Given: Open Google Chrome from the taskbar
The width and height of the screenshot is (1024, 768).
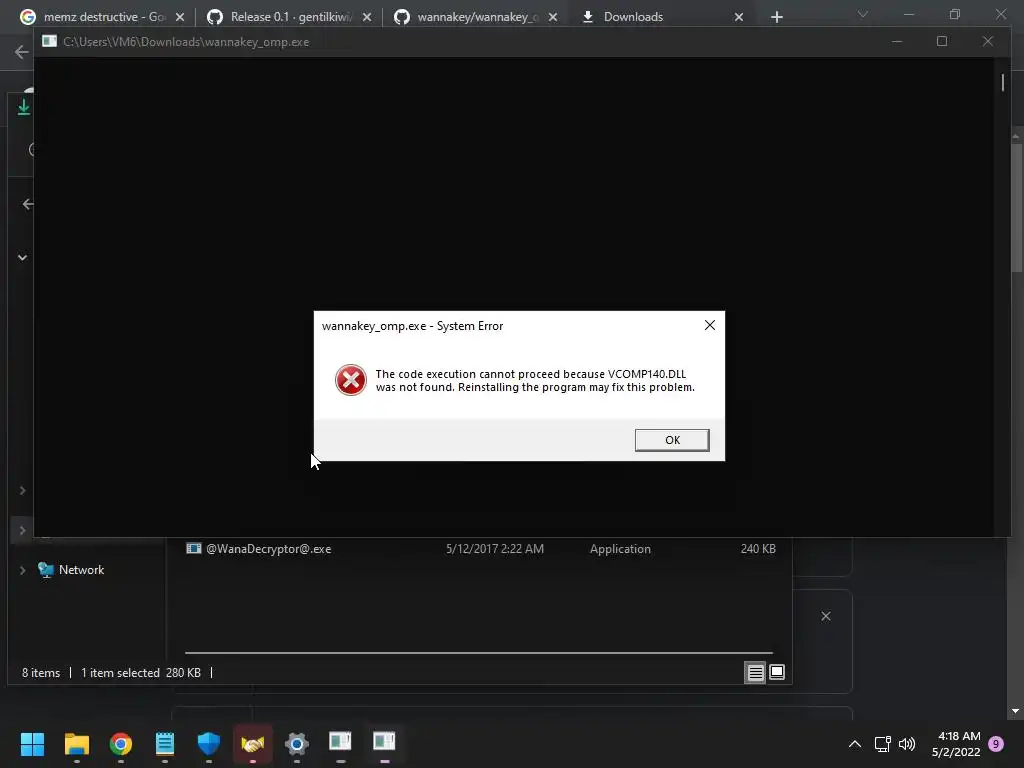Looking at the screenshot, I should (121, 743).
